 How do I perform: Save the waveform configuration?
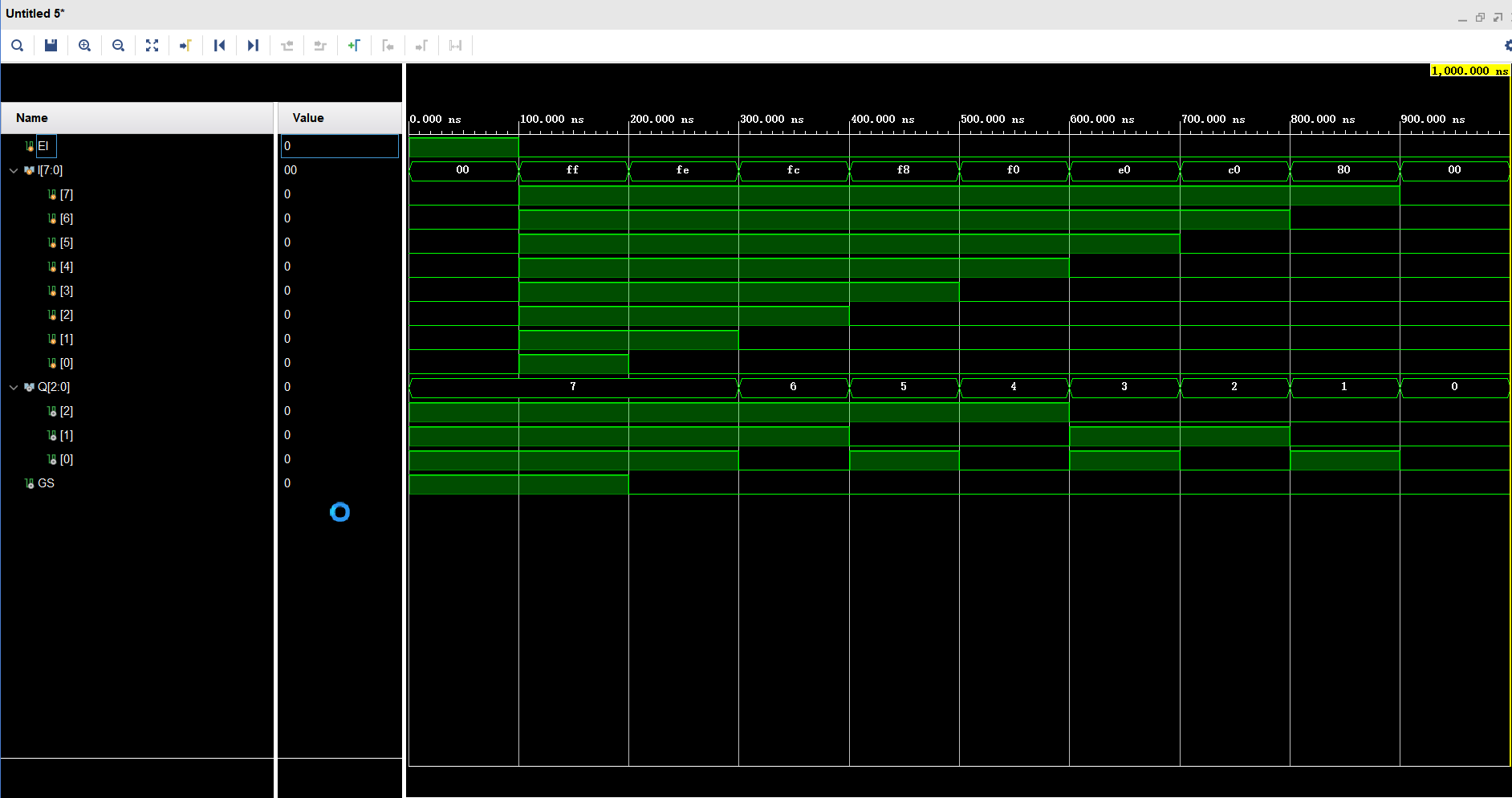[51, 46]
